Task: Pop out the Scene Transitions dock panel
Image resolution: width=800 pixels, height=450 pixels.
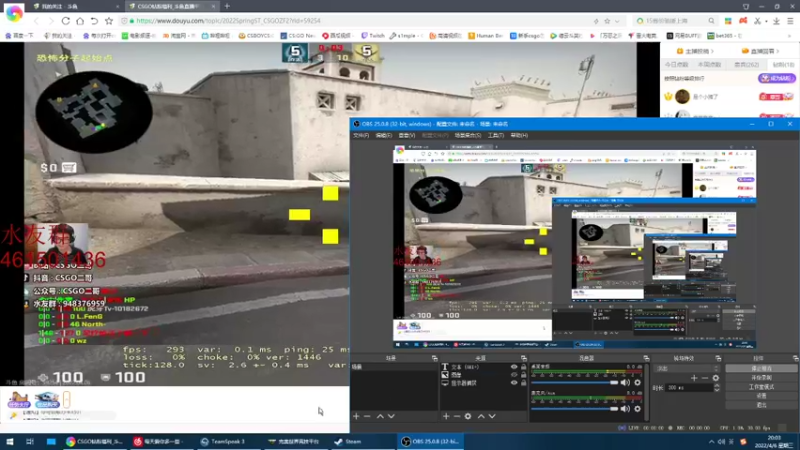Action: tap(718, 358)
